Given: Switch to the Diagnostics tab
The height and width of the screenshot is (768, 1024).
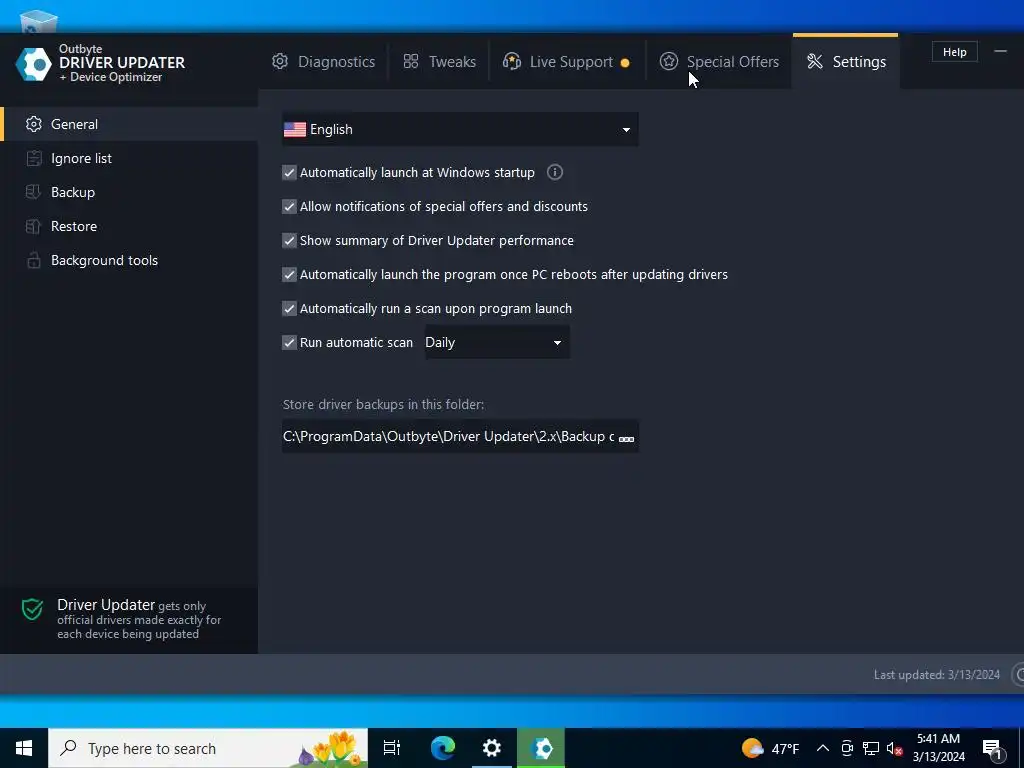Looking at the screenshot, I should [x=323, y=61].
